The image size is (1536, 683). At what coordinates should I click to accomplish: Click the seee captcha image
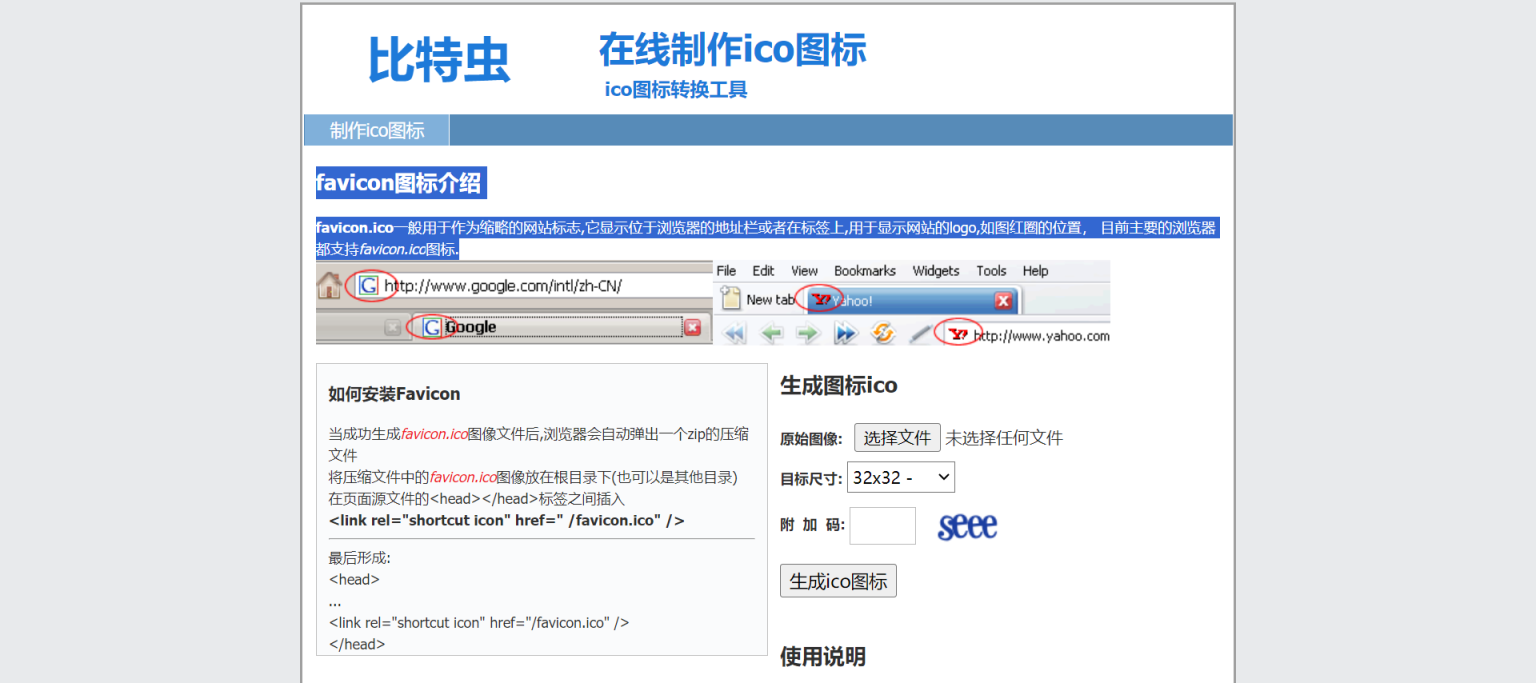coord(966,525)
